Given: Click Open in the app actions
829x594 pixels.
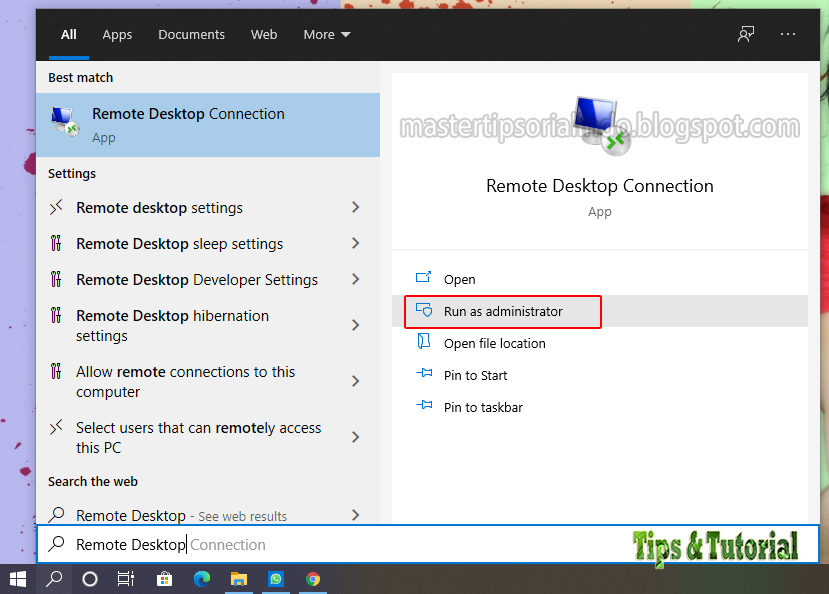Looking at the screenshot, I should (x=600, y=280).
